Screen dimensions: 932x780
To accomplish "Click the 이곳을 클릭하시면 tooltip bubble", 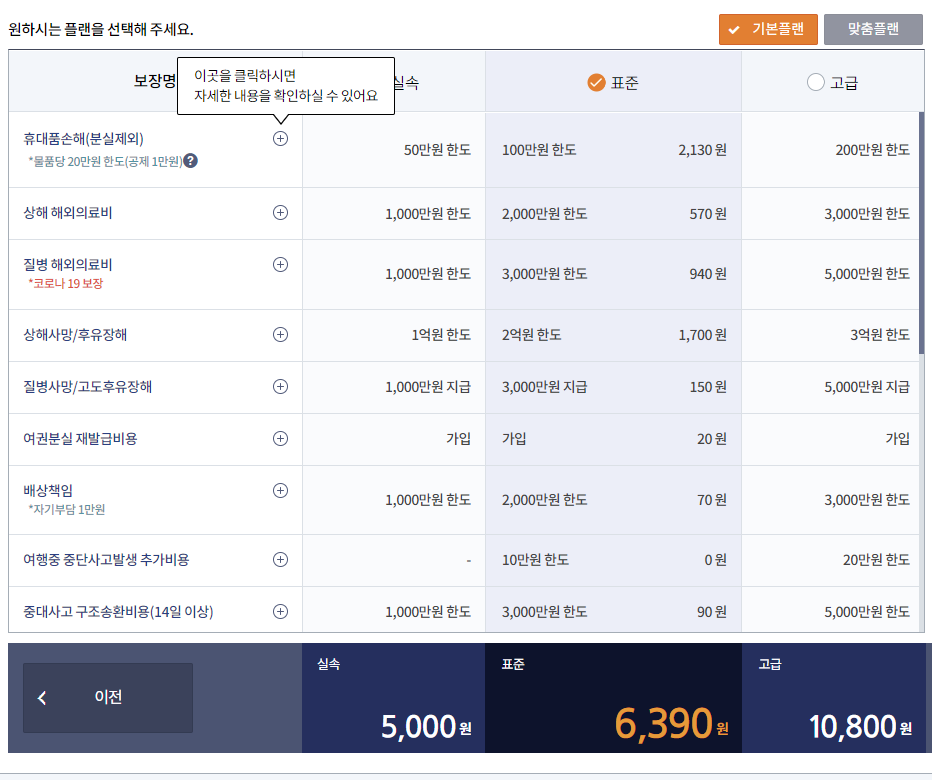I will click(x=286, y=86).
